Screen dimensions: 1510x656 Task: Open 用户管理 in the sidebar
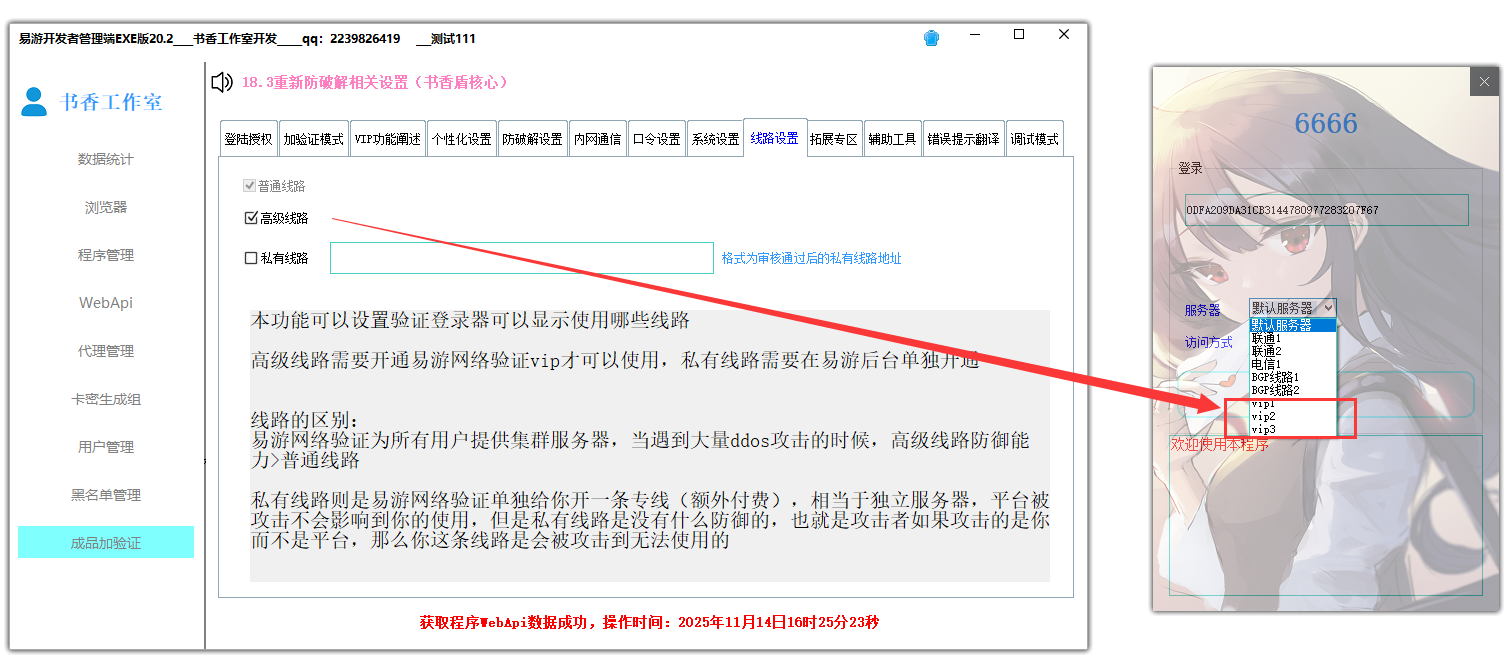[x=106, y=447]
